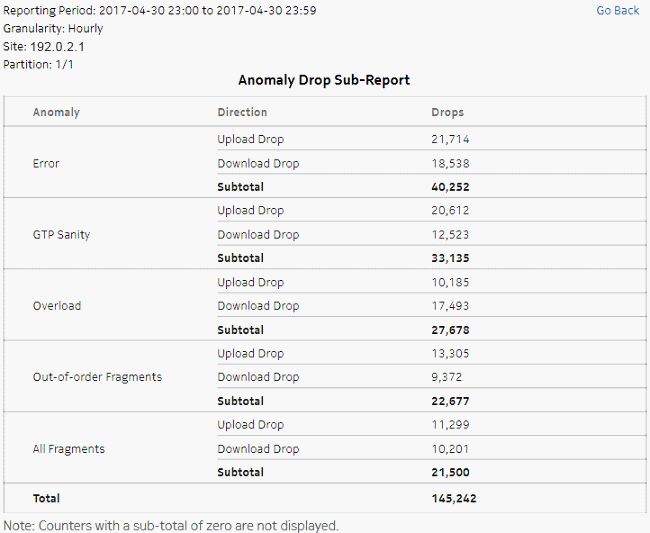Select the Overload anomaly label
This screenshot has height=533, width=650.
[x=57, y=306]
